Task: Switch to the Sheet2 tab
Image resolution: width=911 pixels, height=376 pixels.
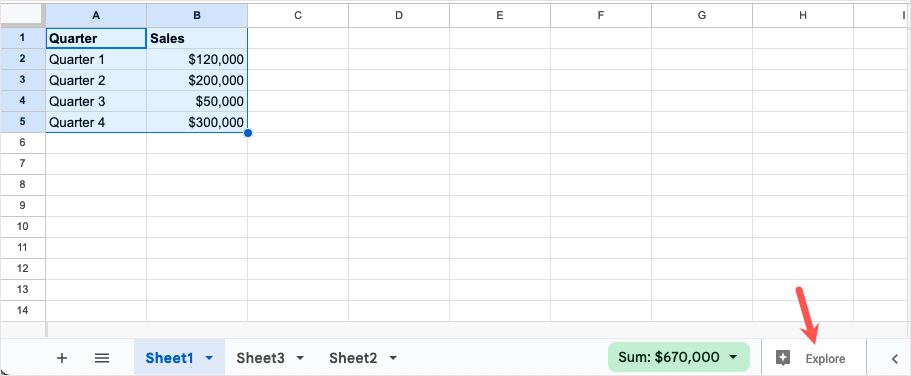Action: click(x=353, y=358)
